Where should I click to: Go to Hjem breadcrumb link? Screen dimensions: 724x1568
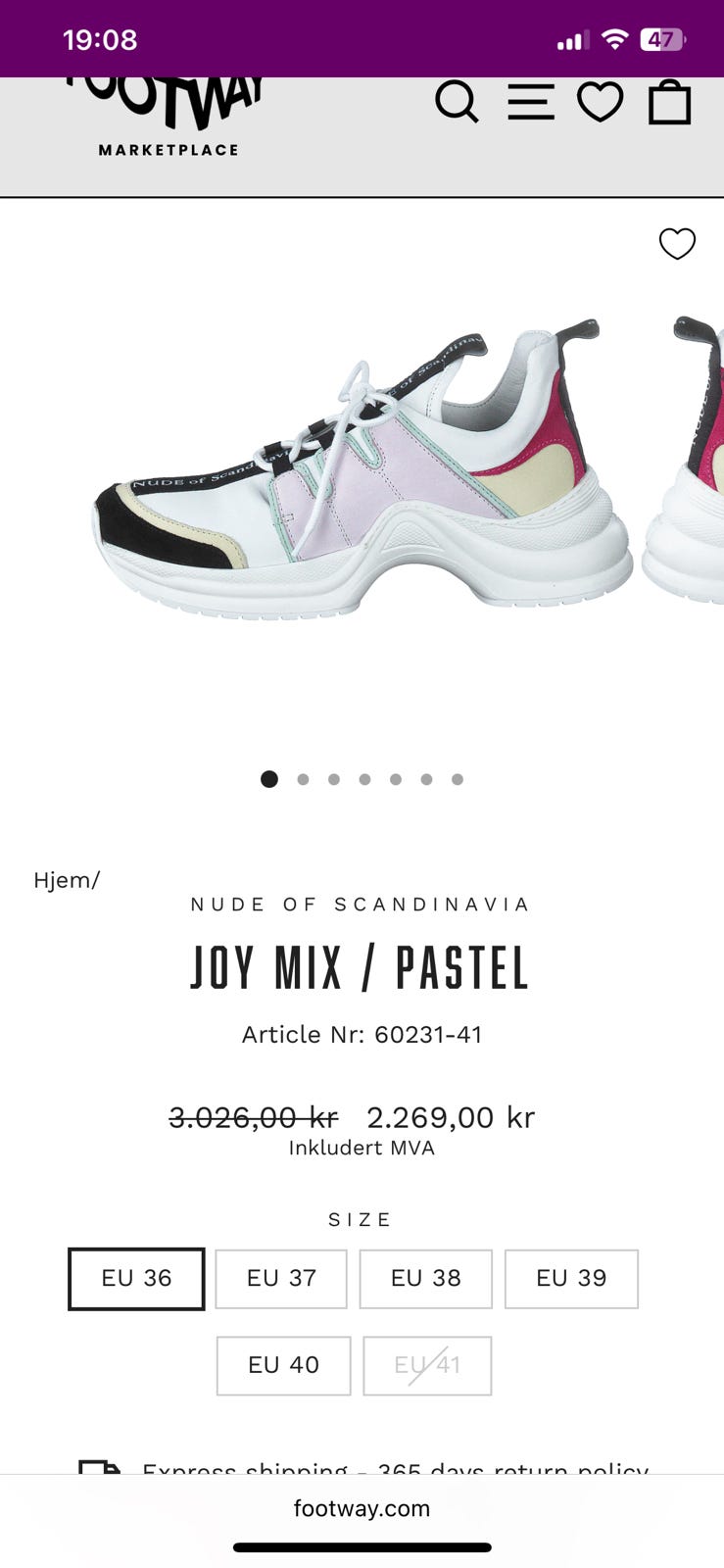pos(67,880)
